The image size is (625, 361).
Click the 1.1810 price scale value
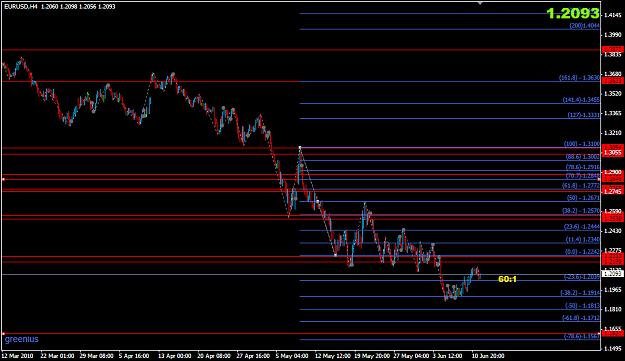(613, 310)
